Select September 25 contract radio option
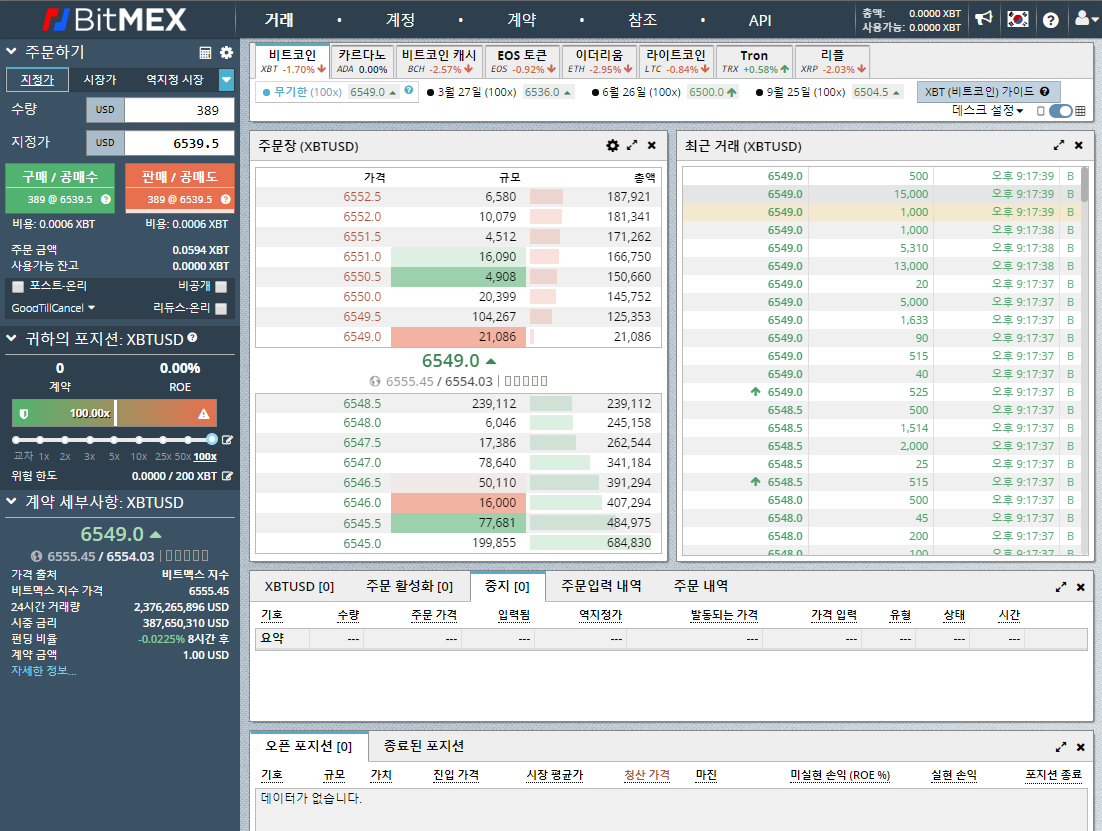Image resolution: width=1102 pixels, height=831 pixels. point(759,92)
